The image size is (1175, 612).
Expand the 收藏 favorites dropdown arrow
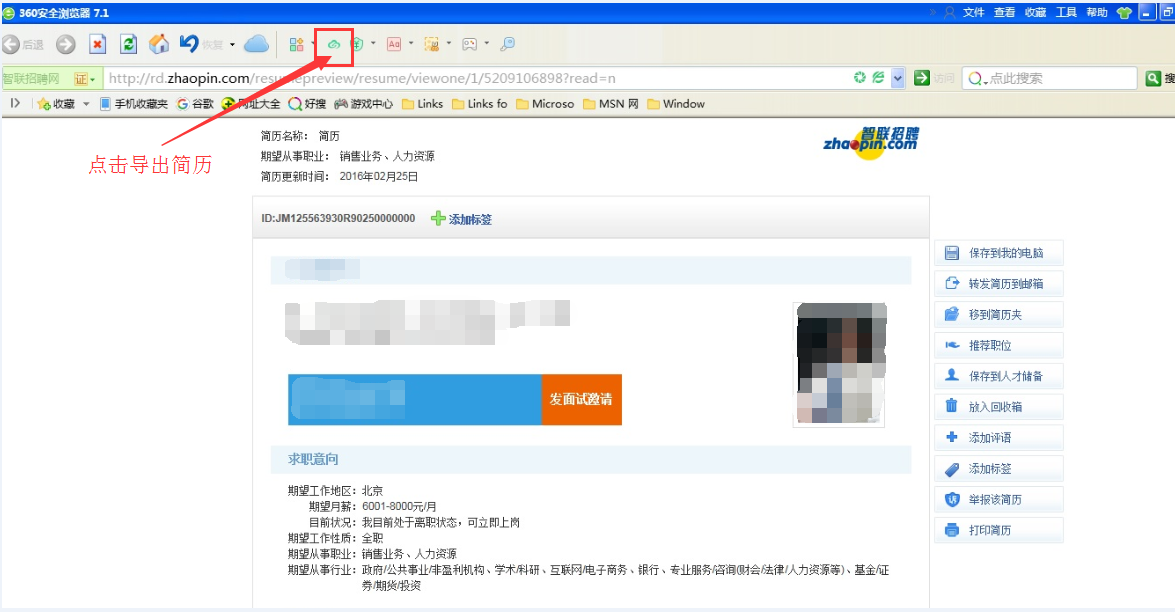point(86,104)
